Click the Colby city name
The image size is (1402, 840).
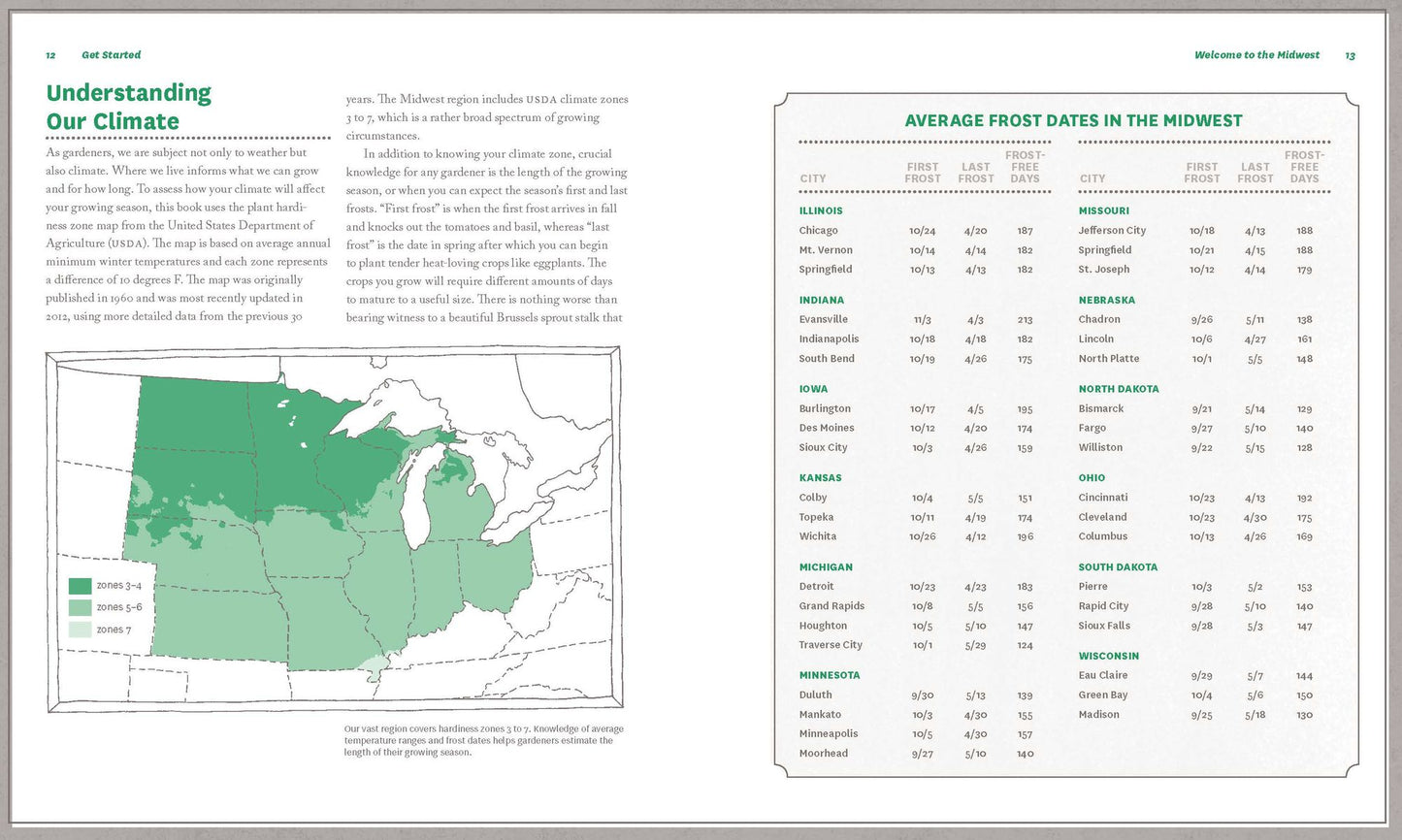coord(813,498)
